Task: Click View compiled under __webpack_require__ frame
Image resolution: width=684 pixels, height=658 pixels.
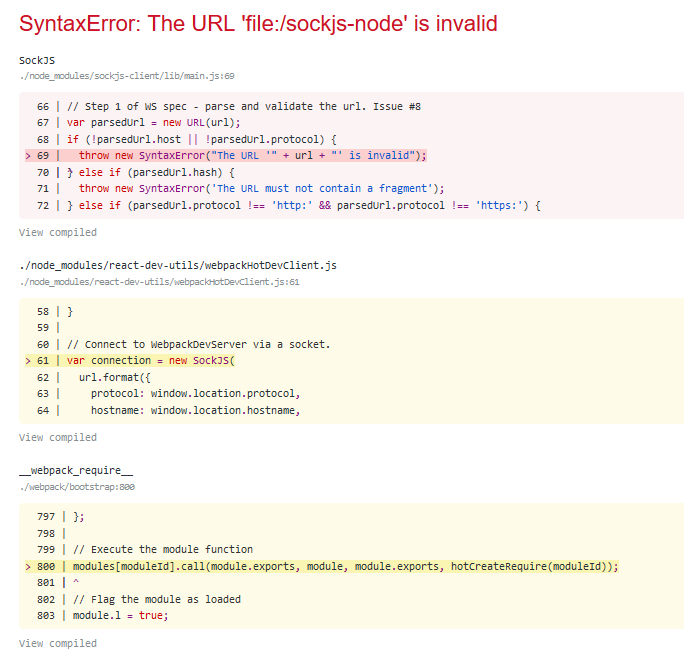Action: 58,643
